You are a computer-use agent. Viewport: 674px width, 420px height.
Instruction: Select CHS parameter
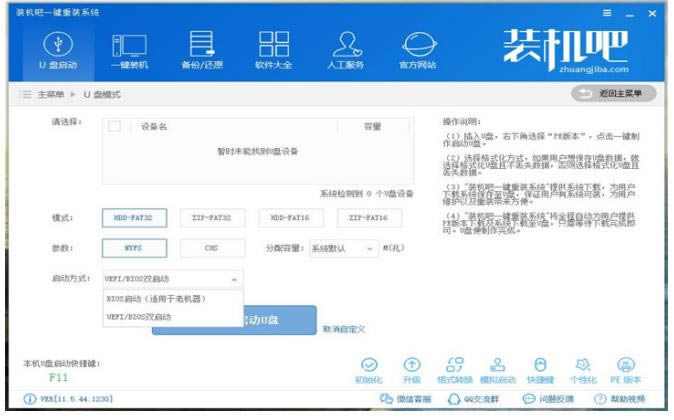(x=212, y=248)
